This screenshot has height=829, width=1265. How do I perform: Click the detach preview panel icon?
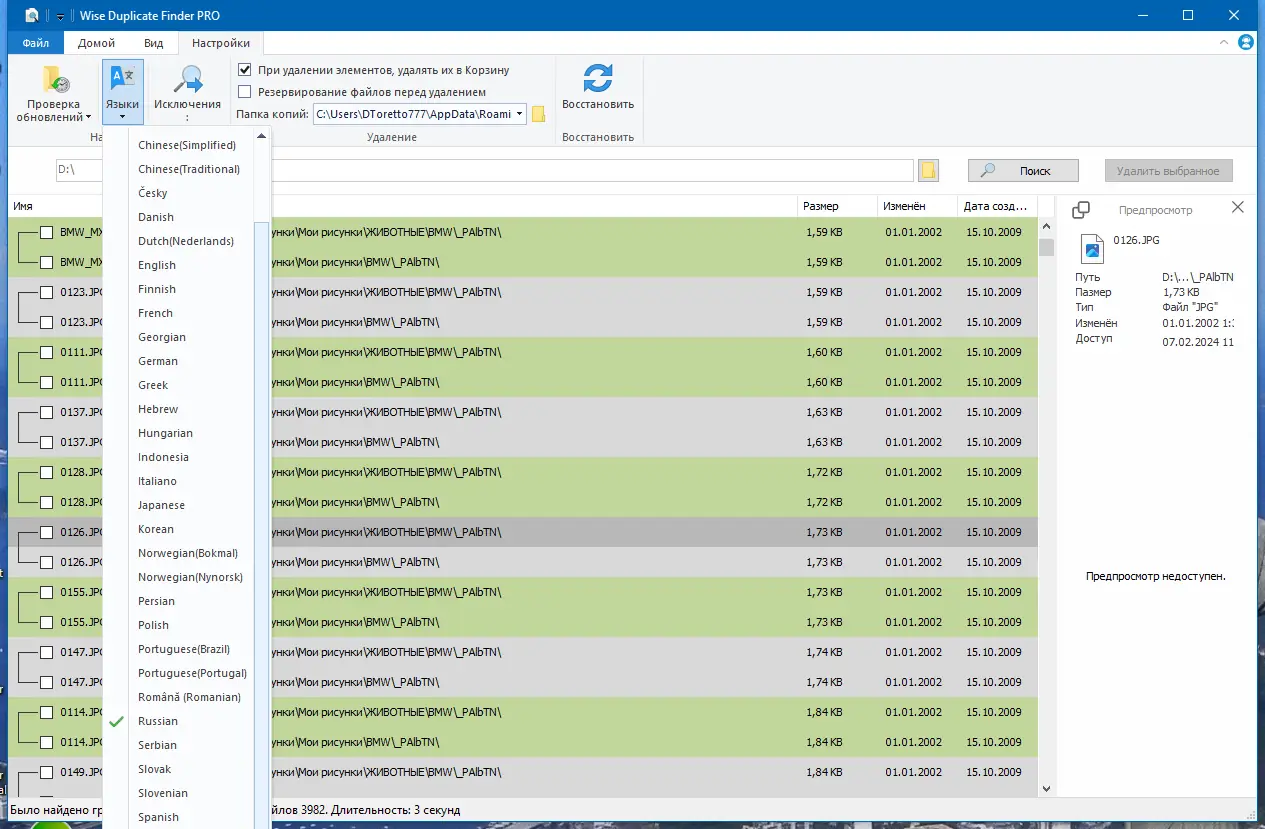coord(1081,210)
